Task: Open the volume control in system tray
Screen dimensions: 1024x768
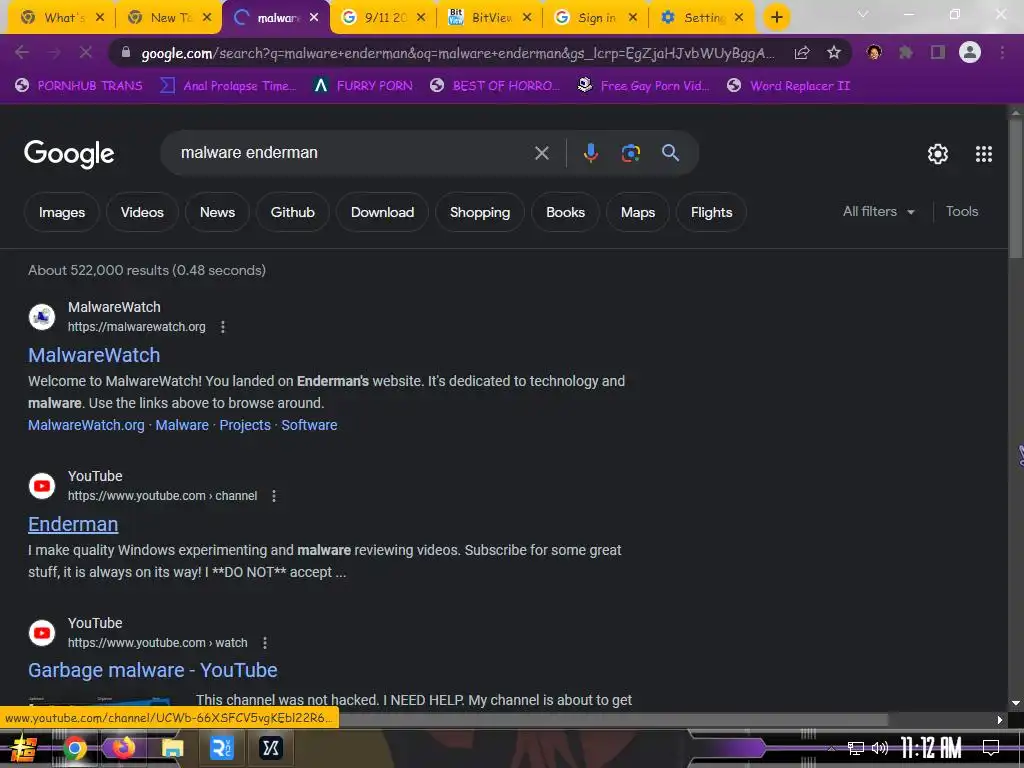Action: point(880,748)
